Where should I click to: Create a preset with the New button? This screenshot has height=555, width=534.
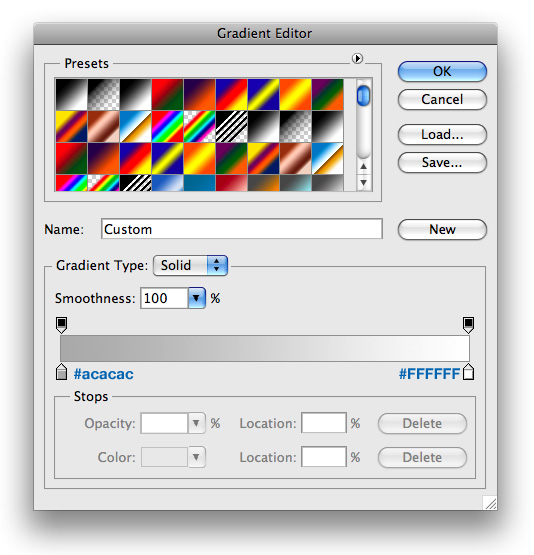tap(442, 229)
